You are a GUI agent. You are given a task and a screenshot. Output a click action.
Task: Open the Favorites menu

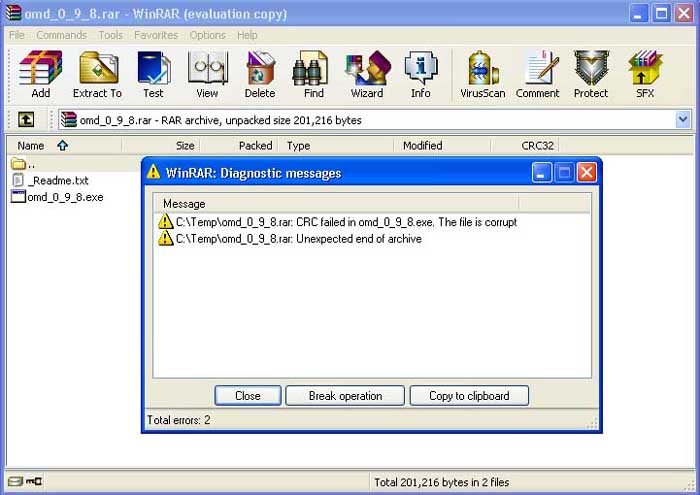pyautogui.click(x=156, y=35)
